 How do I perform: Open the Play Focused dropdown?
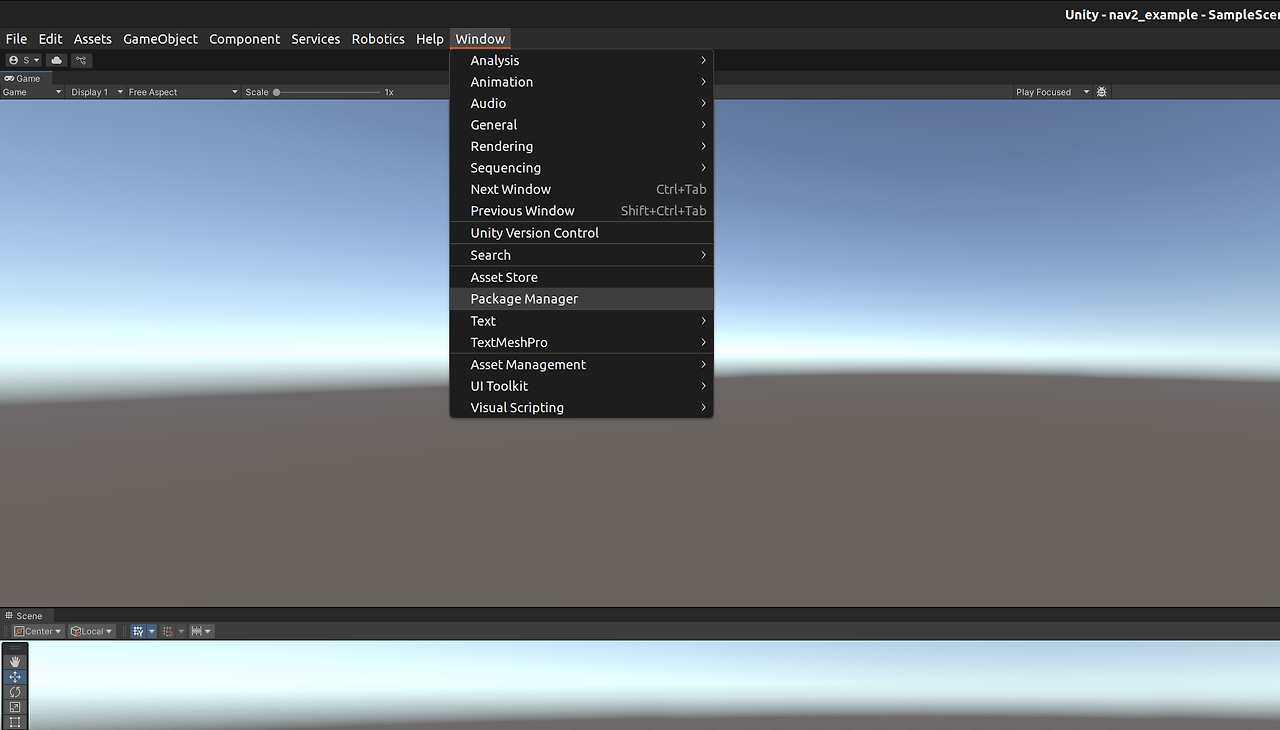pyautogui.click(x=1048, y=91)
